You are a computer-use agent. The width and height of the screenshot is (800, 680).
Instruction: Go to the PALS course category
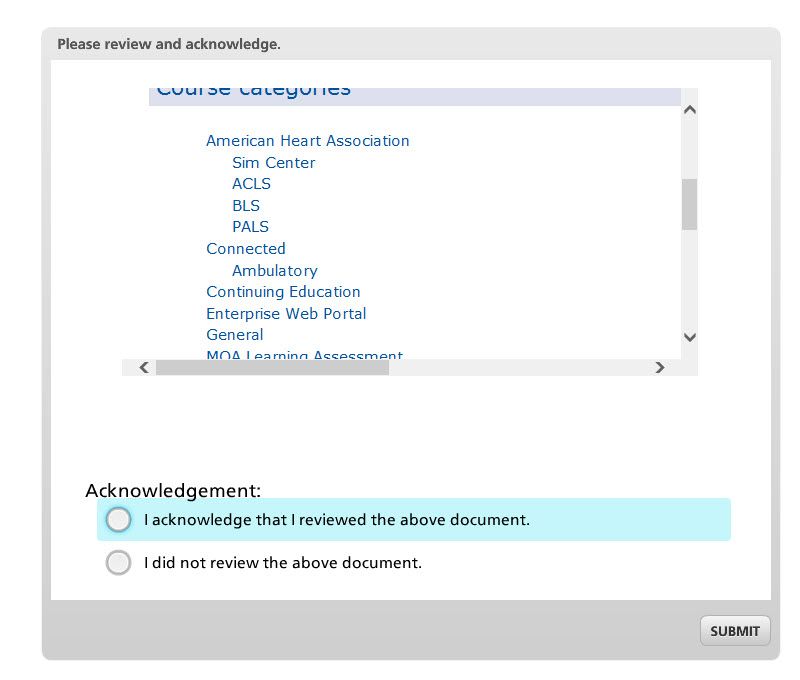point(250,227)
